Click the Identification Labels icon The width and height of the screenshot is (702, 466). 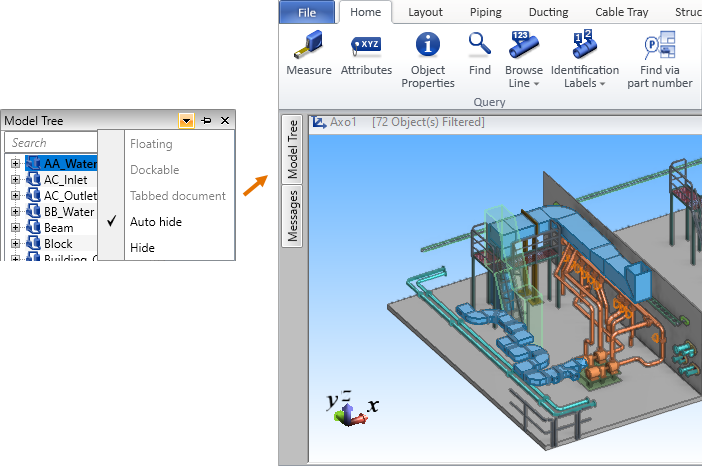tap(584, 45)
